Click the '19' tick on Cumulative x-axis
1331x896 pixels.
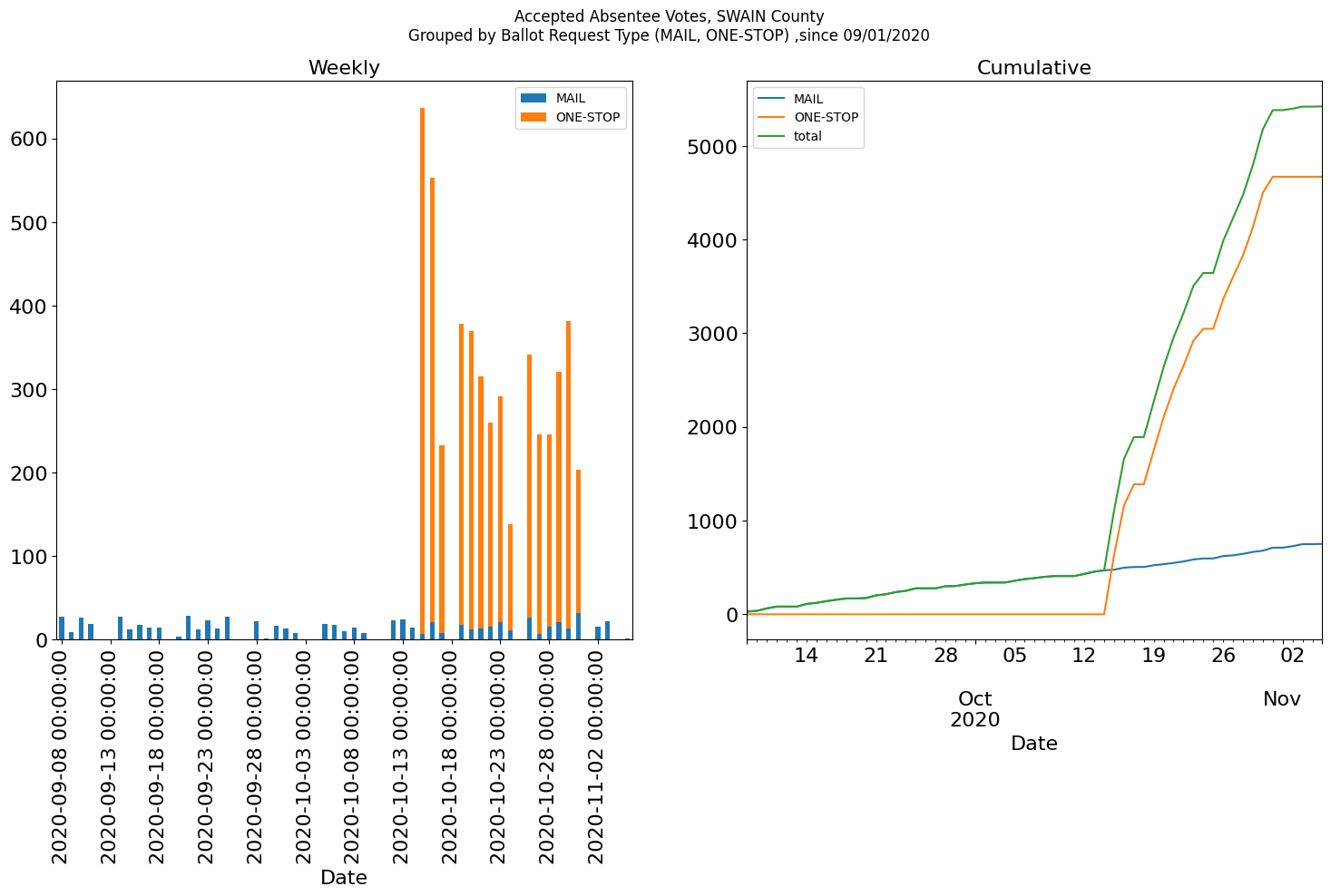[1153, 655]
